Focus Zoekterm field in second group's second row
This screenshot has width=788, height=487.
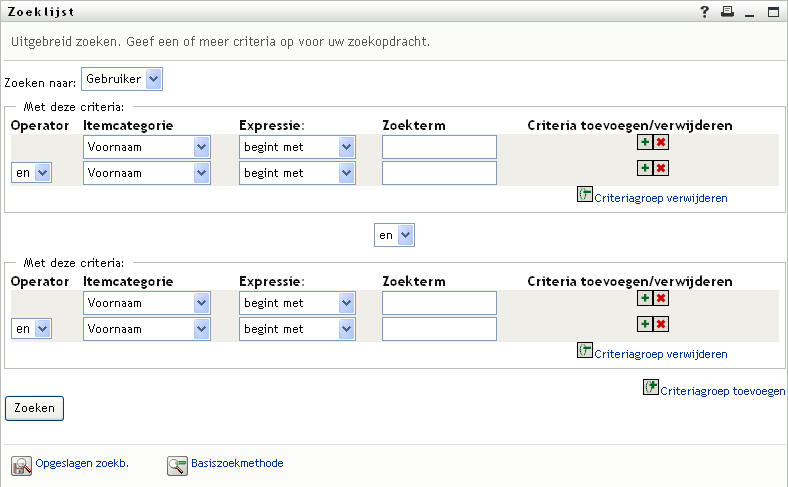[x=439, y=329]
